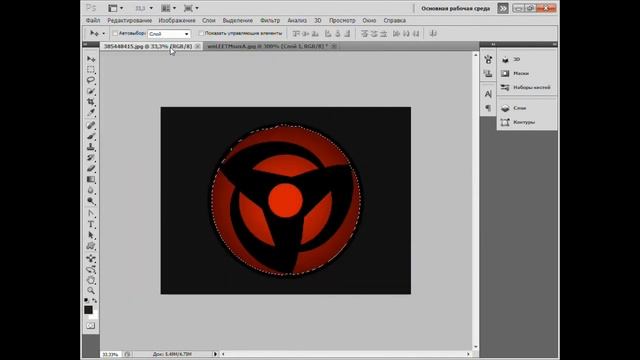Viewport: 640px width, 360px height.
Task: Open the status bar info arrow menu
Action: pos(215,354)
